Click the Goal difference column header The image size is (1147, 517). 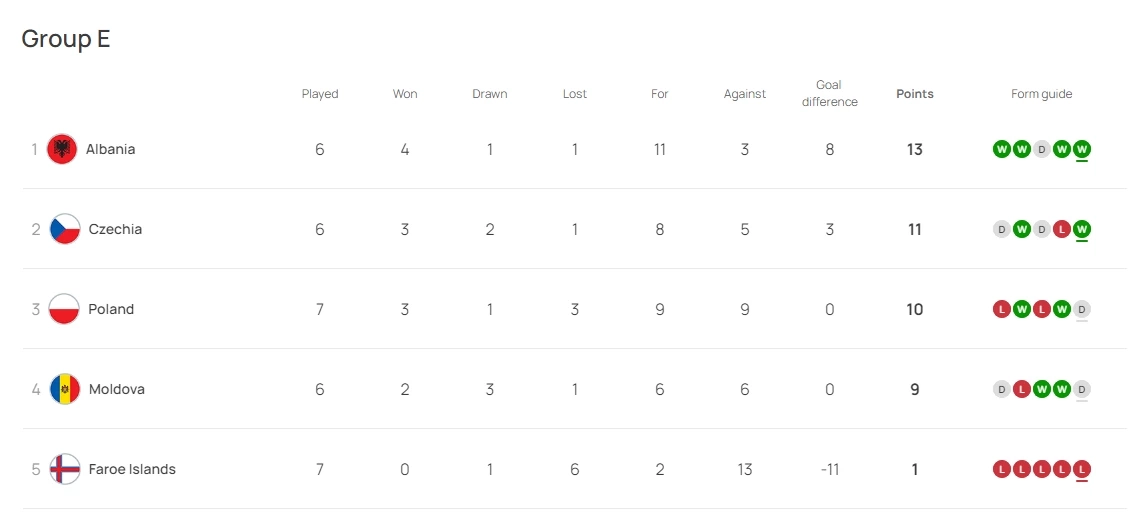click(x=829, y=94)
